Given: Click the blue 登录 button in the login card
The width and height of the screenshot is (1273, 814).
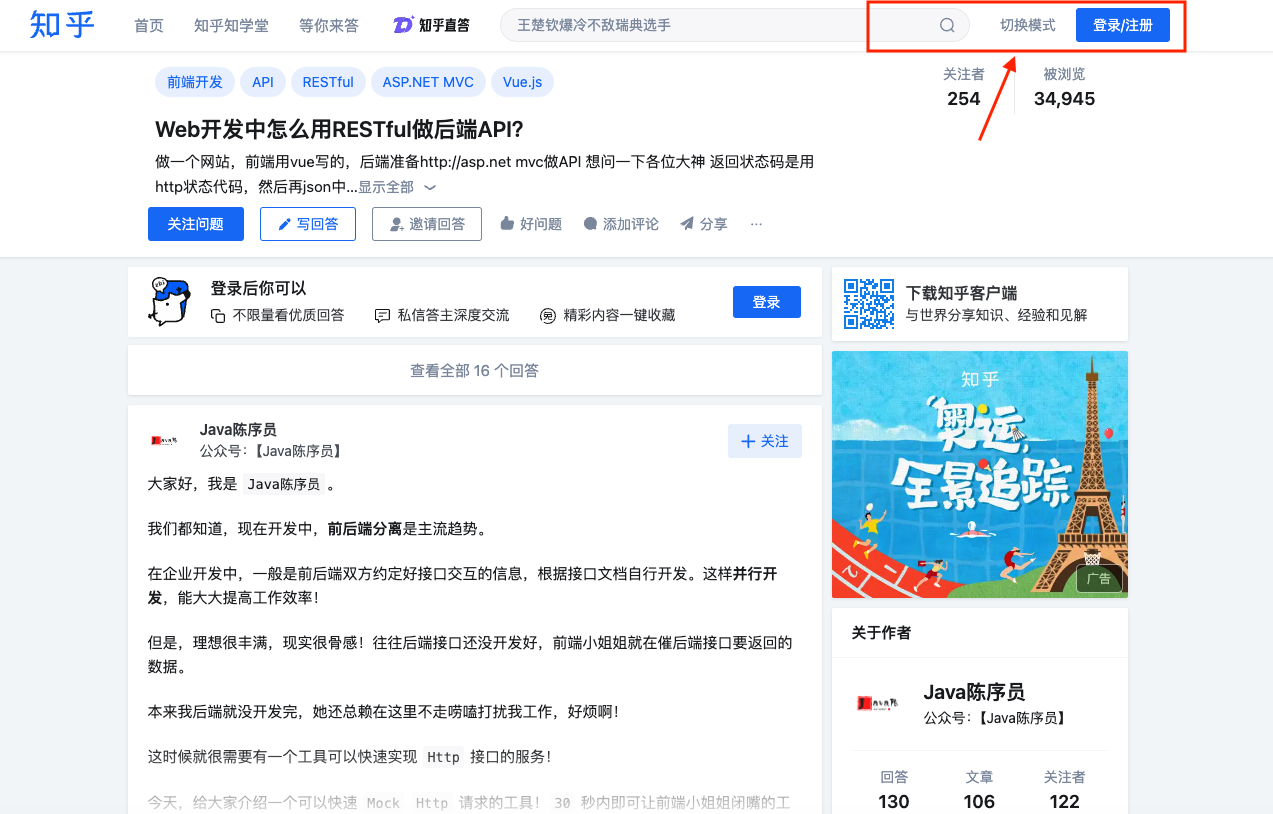Looking at the screenshot, I should (x=767, y=302).
